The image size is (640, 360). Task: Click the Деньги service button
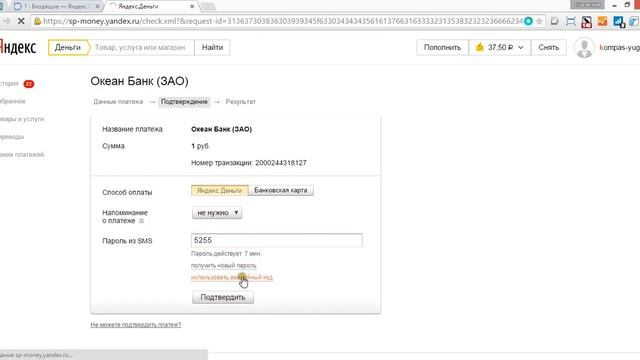point(68,47)
